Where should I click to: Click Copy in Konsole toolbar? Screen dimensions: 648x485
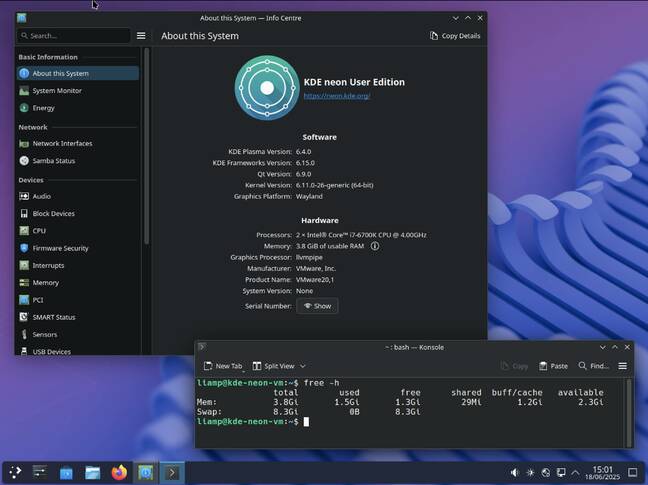(515, 366)
